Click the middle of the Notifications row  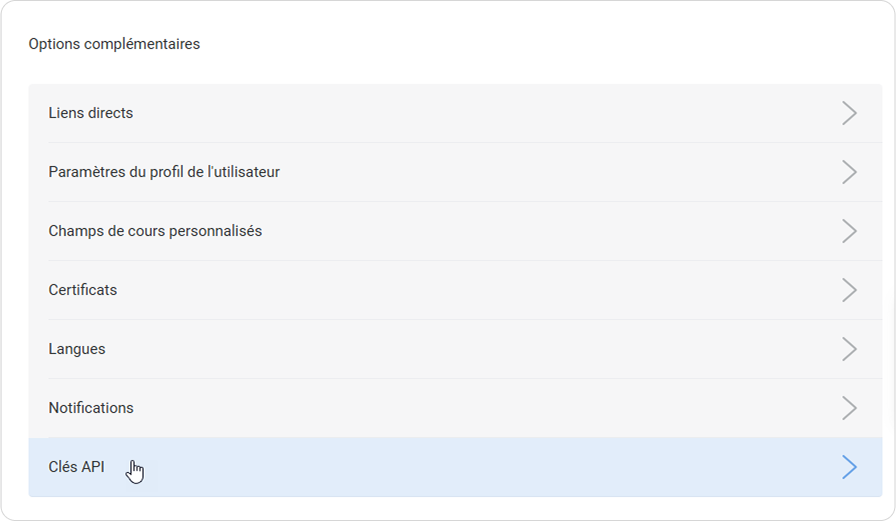click(455, 408)
